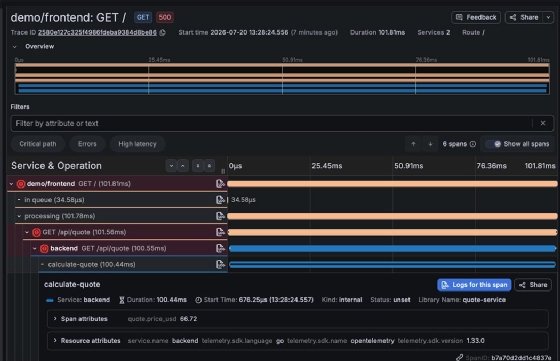The height and width of the screenshot is (361, 560).
Task: Click Library Name quote-service text
Action: click(462, 300)
